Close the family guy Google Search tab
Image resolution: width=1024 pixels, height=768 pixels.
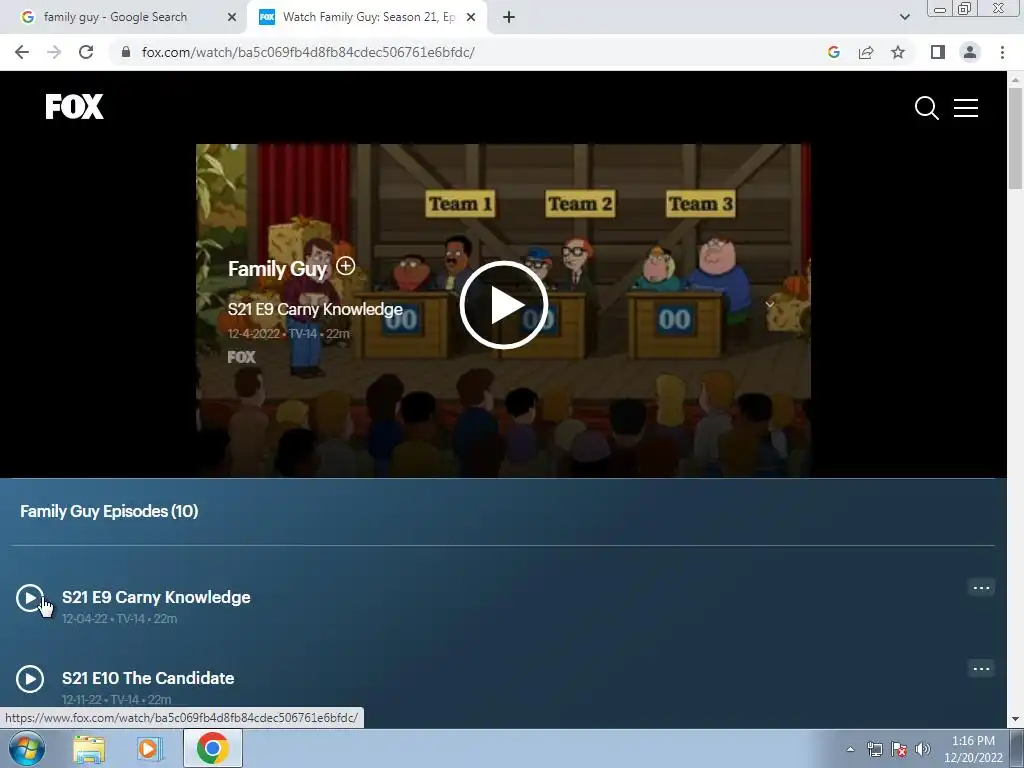(232, 17)
